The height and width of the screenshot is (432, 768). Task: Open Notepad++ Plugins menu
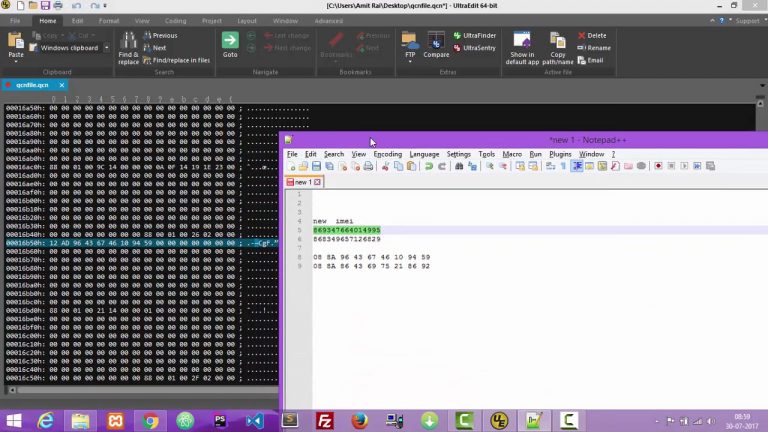[560, 154]
